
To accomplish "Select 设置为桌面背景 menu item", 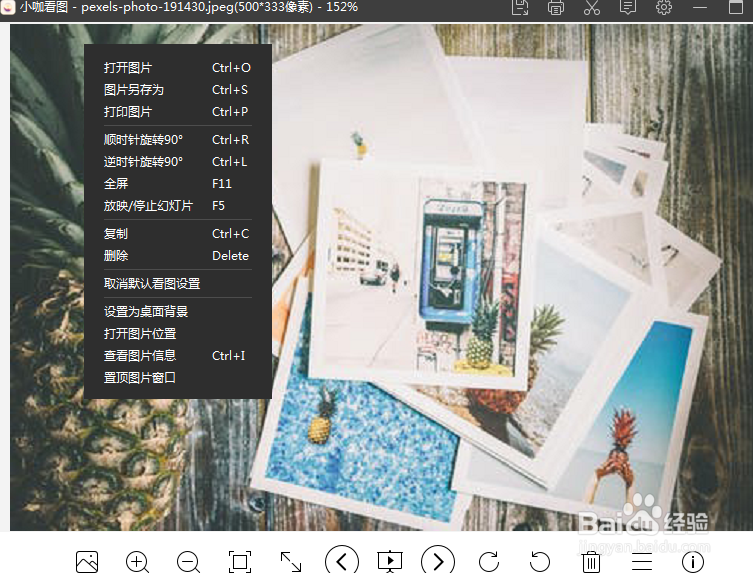I will click(x=178, y=312).
